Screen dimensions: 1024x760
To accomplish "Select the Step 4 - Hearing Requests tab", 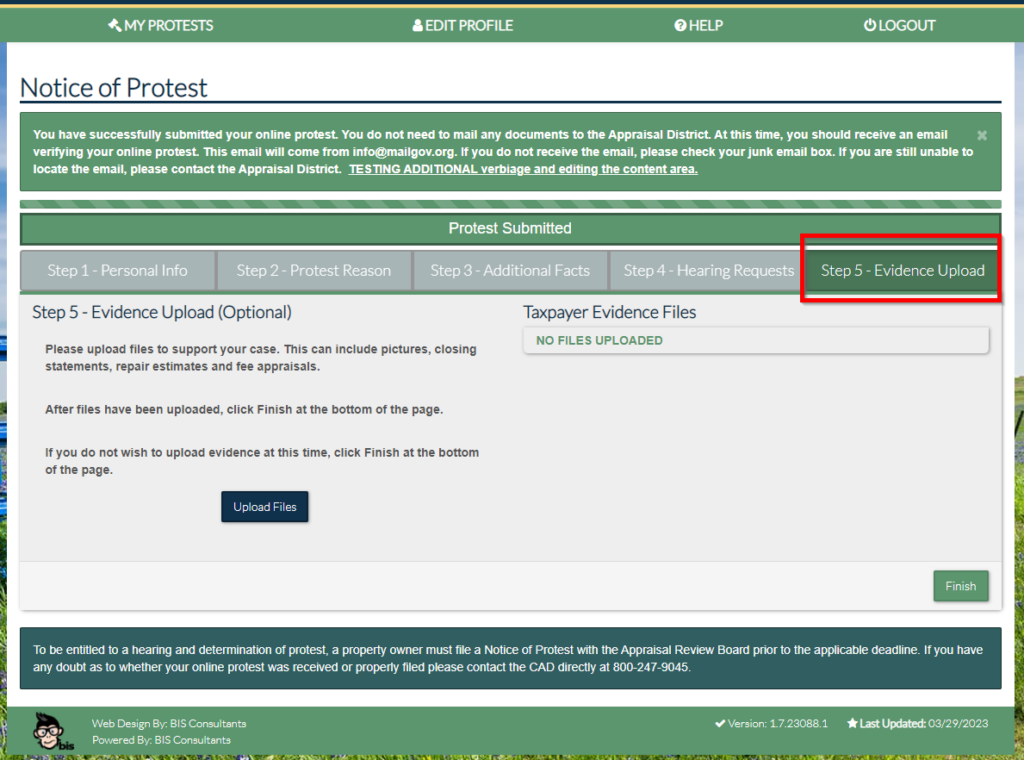I will coord(708,270).
